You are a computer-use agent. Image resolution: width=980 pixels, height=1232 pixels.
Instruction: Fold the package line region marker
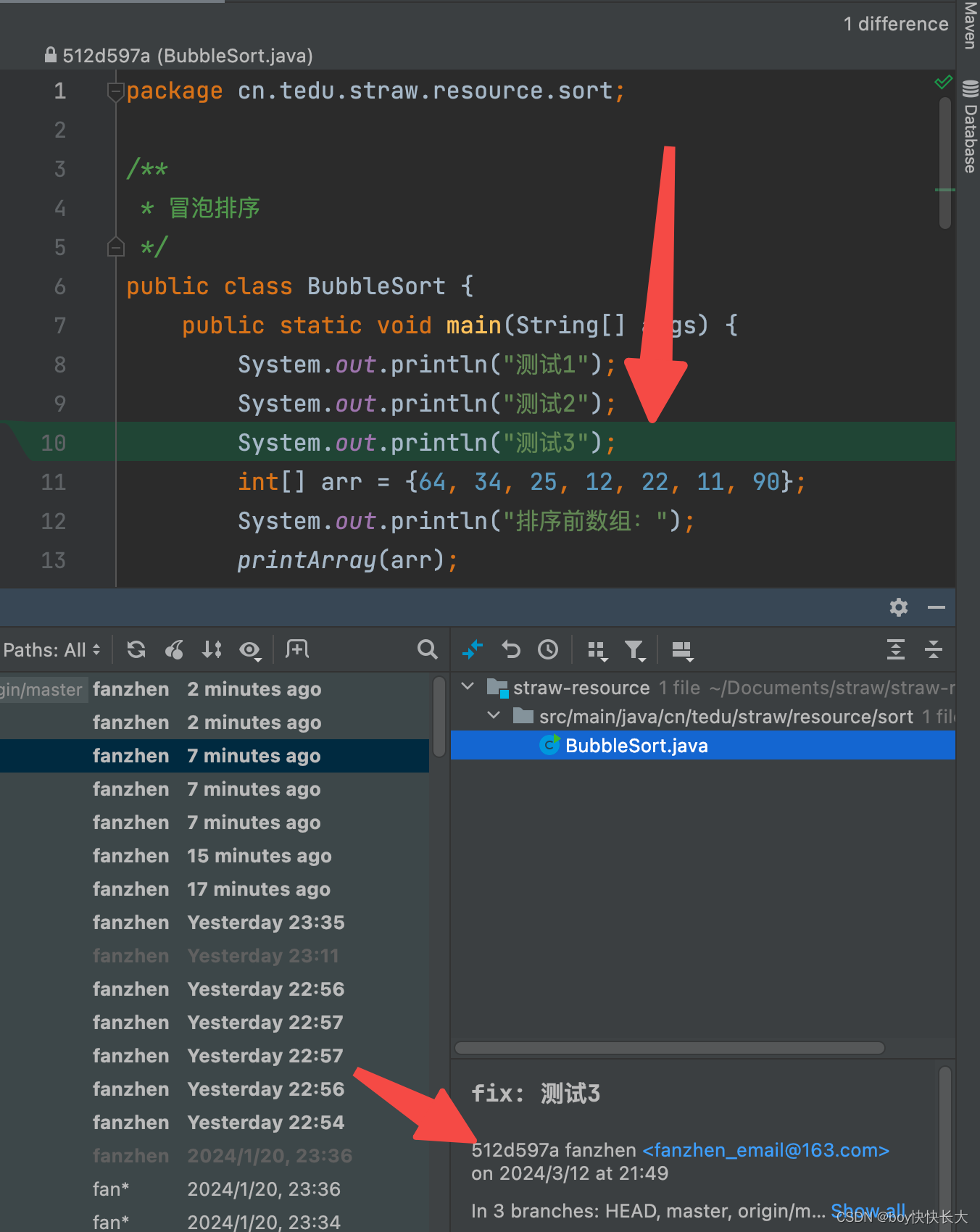(x=115, y=92)
